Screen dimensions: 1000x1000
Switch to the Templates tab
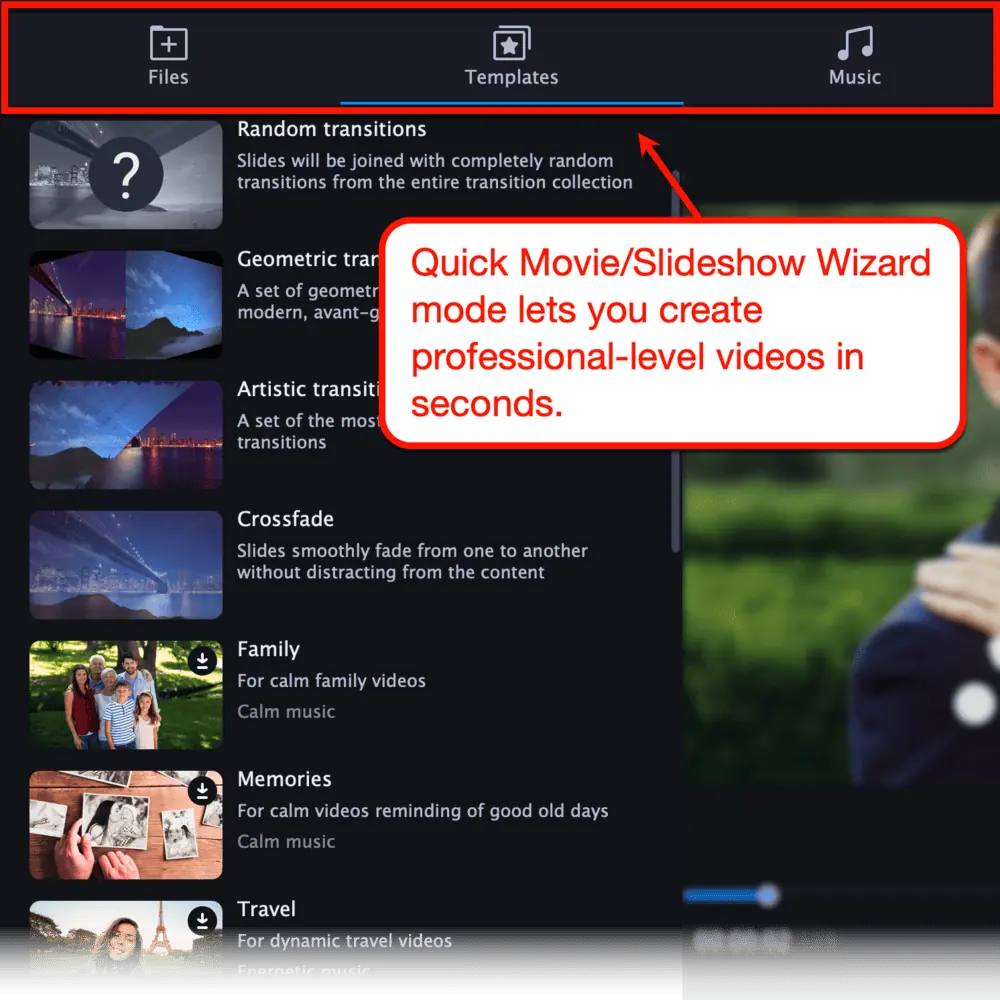(x=511, y=56)
